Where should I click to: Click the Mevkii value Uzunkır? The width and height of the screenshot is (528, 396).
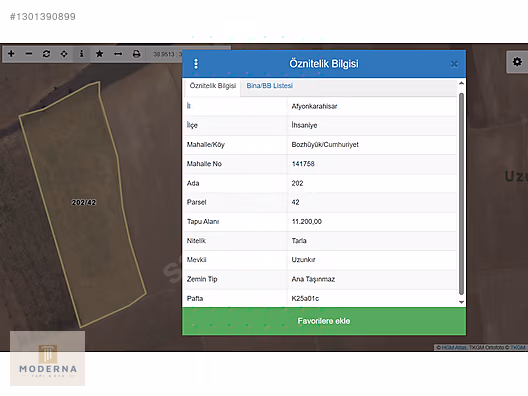tap(303, 260)
